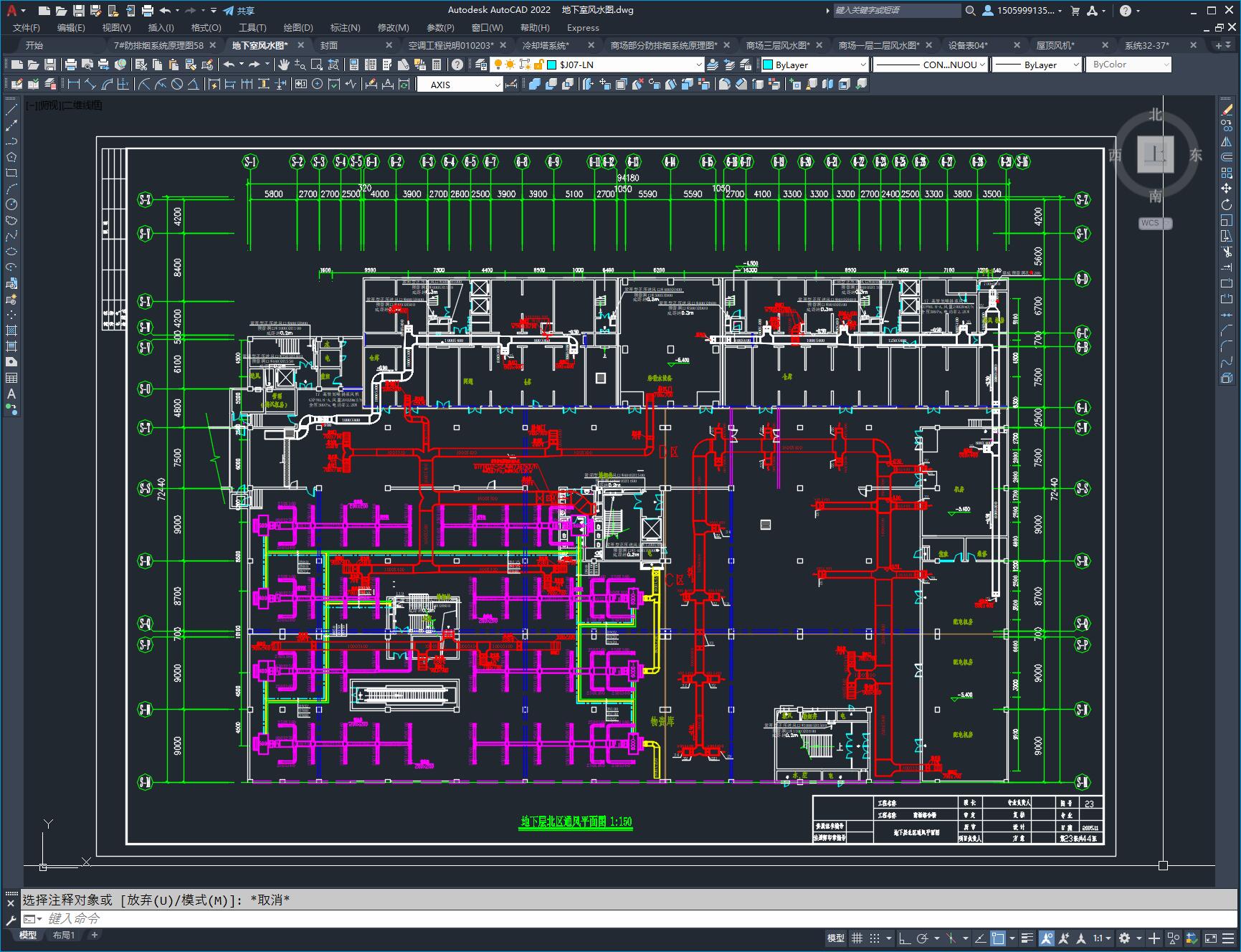The image size is (1241, 952).
Task: Click the 共享 share button
Action: point(239,10)
